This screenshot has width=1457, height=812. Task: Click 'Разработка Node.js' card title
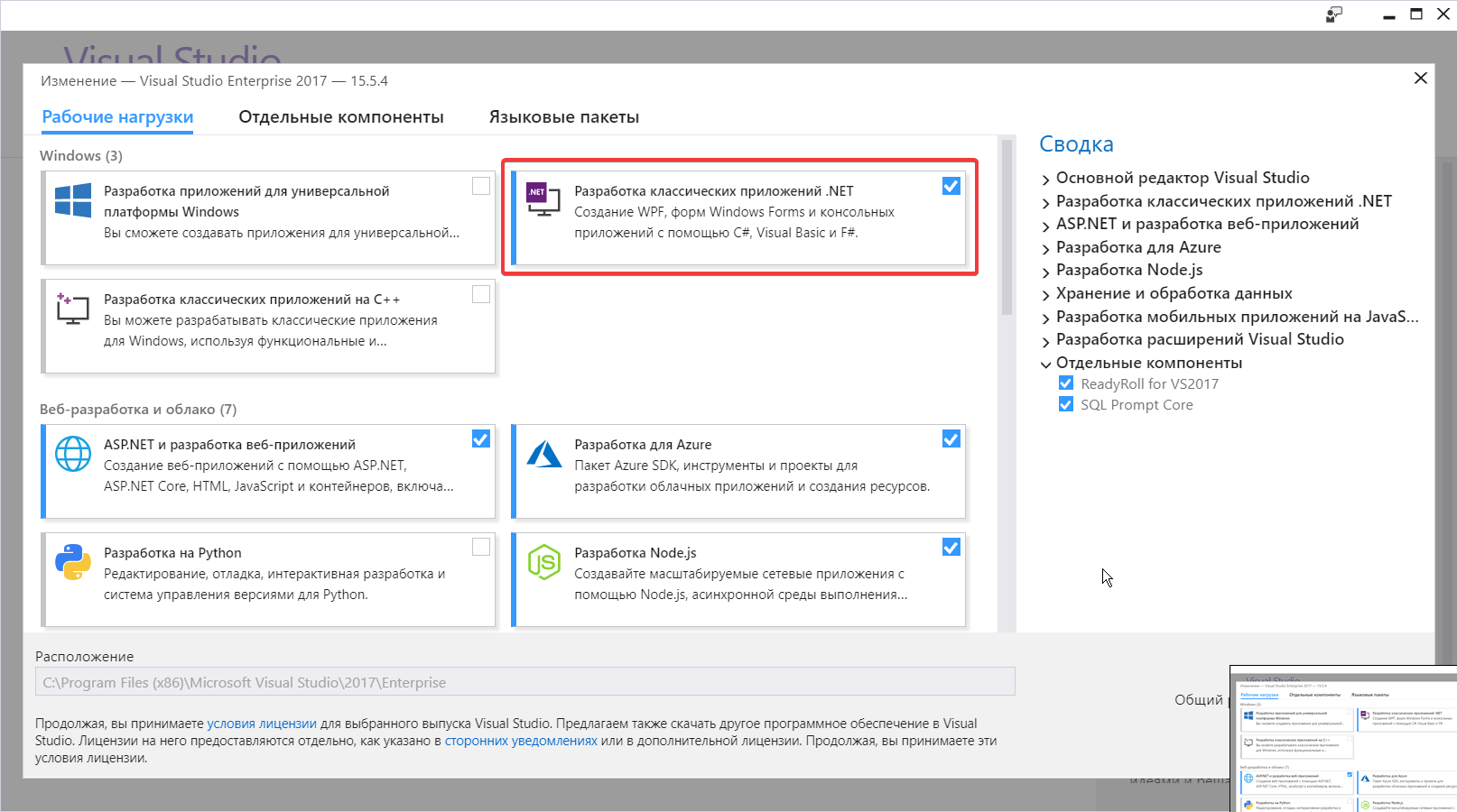(x=636, y=552)
